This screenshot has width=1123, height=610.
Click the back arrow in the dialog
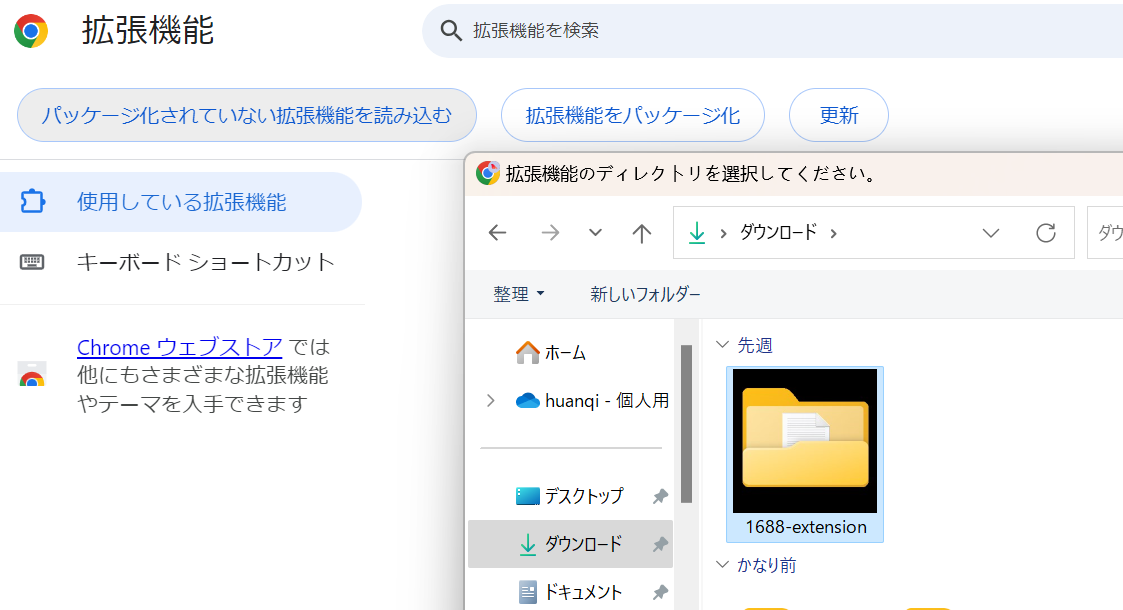(497, 232)
